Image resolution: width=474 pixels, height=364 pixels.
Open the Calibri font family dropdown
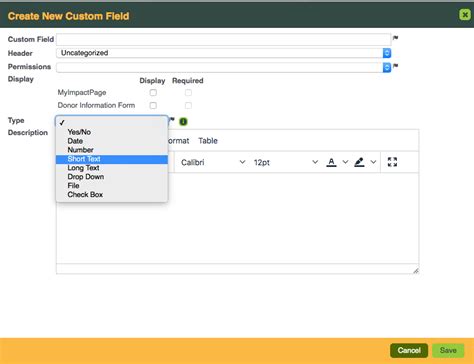point(213,162)
